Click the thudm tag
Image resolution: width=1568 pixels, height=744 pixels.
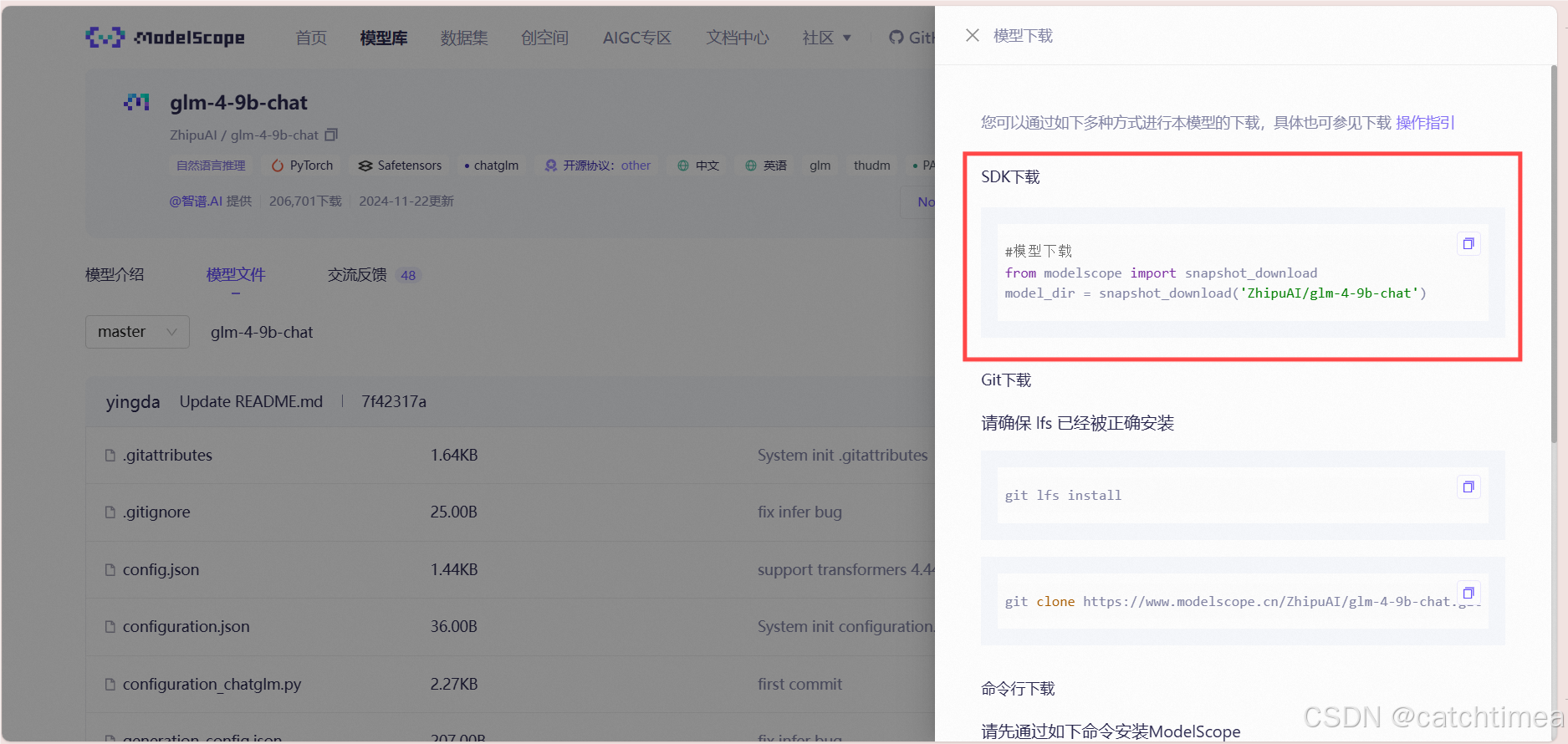coord(872,166)
